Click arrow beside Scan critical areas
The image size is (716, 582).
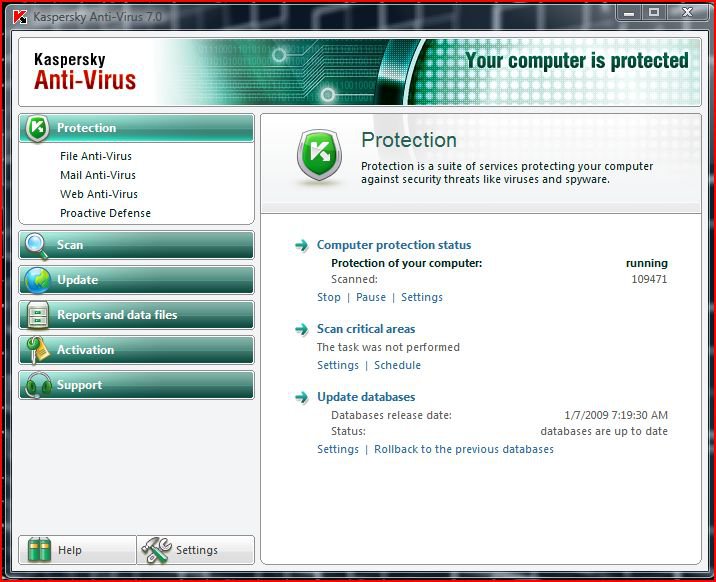301,329
